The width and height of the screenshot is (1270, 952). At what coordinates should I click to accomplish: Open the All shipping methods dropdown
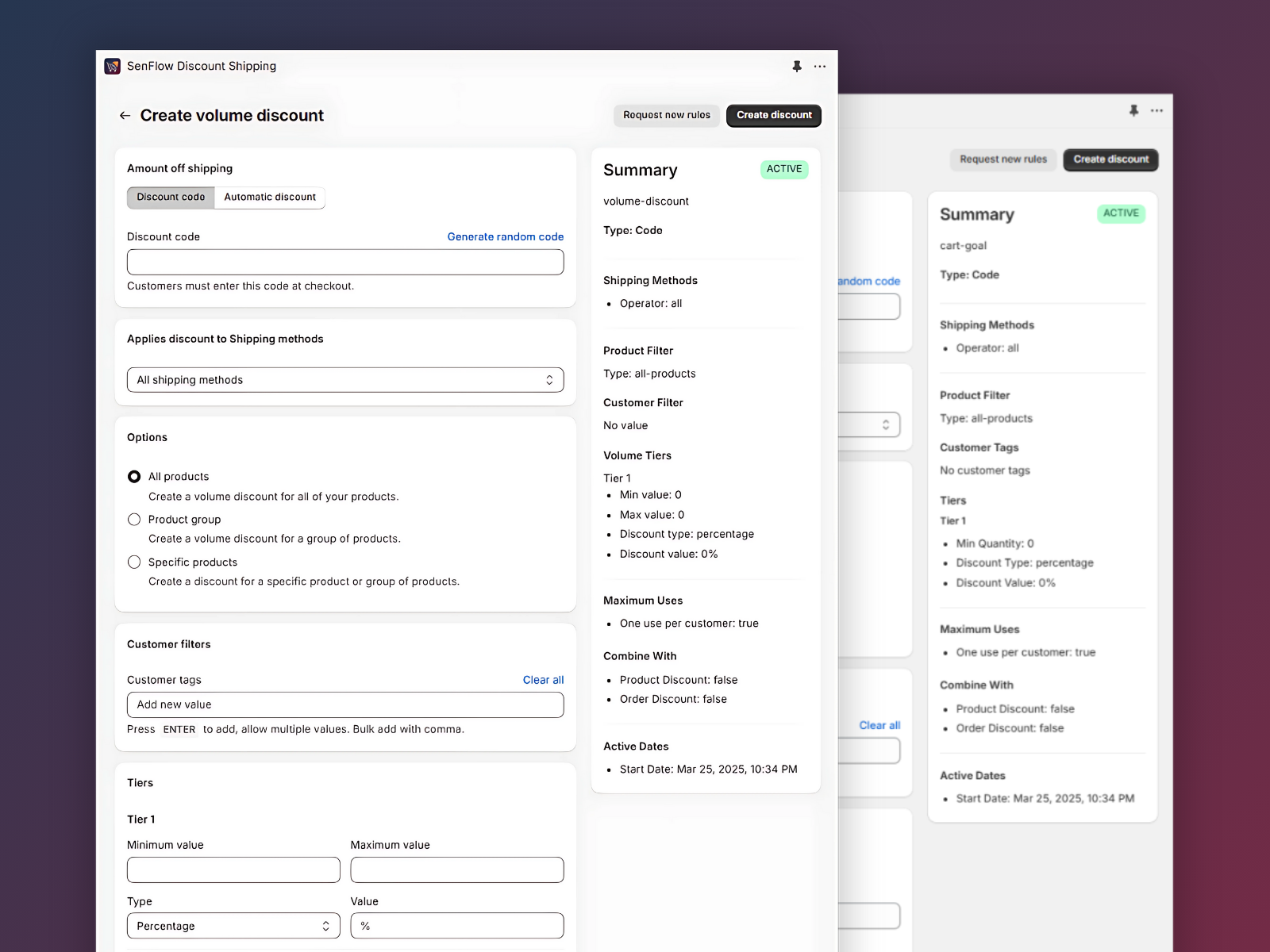click(345, 380)
